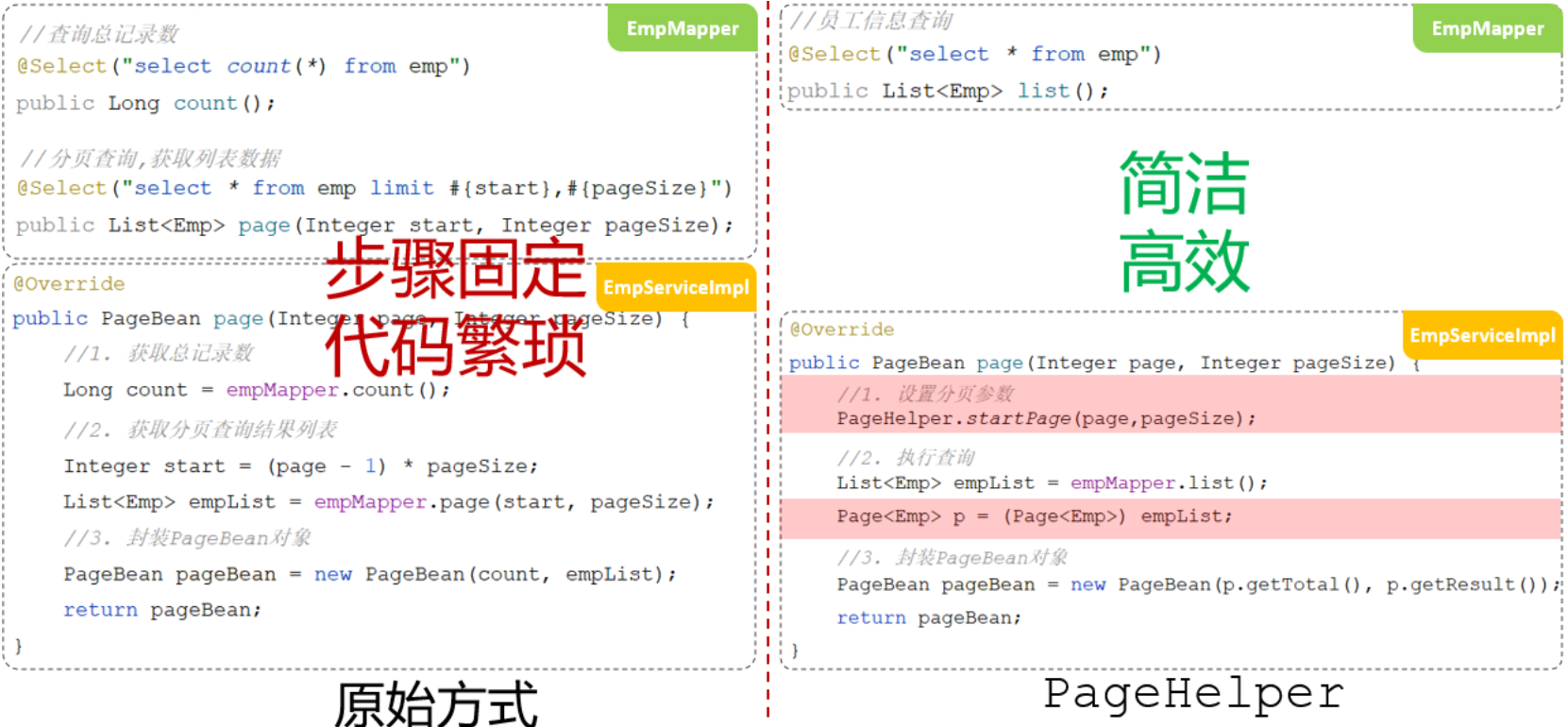The height and width of the screenshot is (727, 1568).
Task: Click the comment '//查询总记录数'
Action: 98,34
